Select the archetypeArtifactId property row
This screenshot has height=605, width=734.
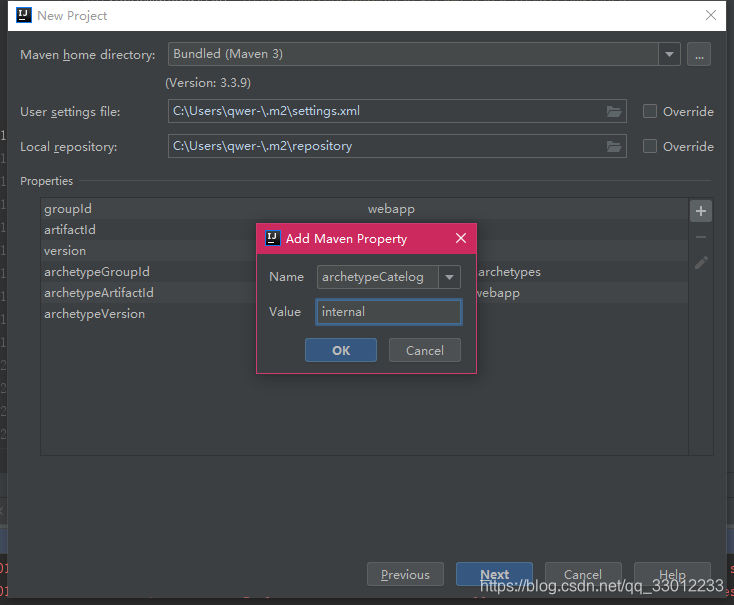(364, 293)
